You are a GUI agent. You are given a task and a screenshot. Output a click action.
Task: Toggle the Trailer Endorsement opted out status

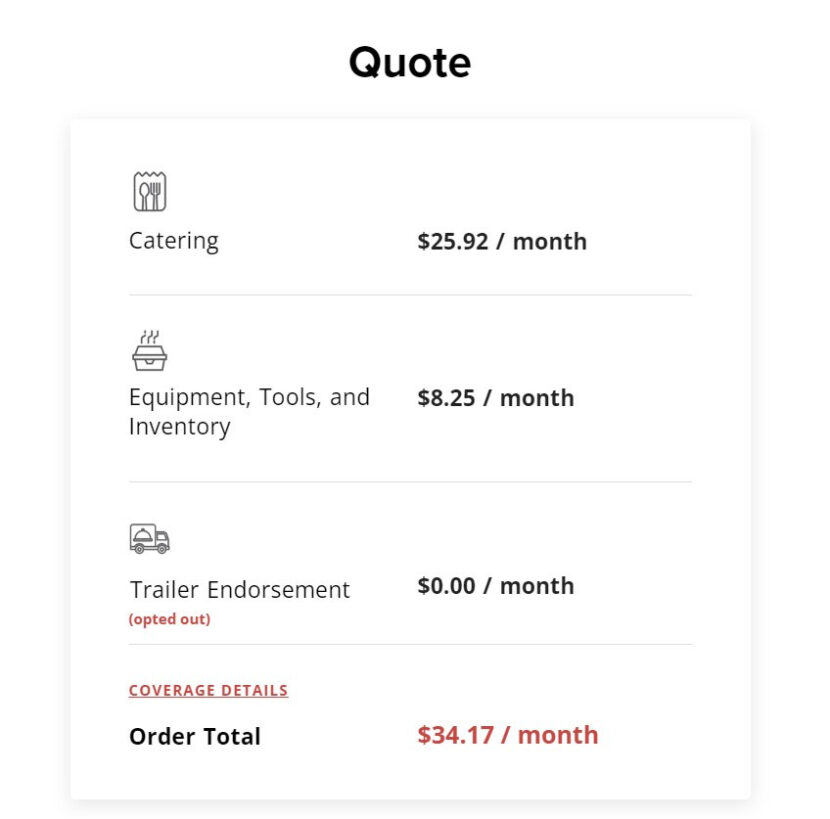click(x=169, y=619)
